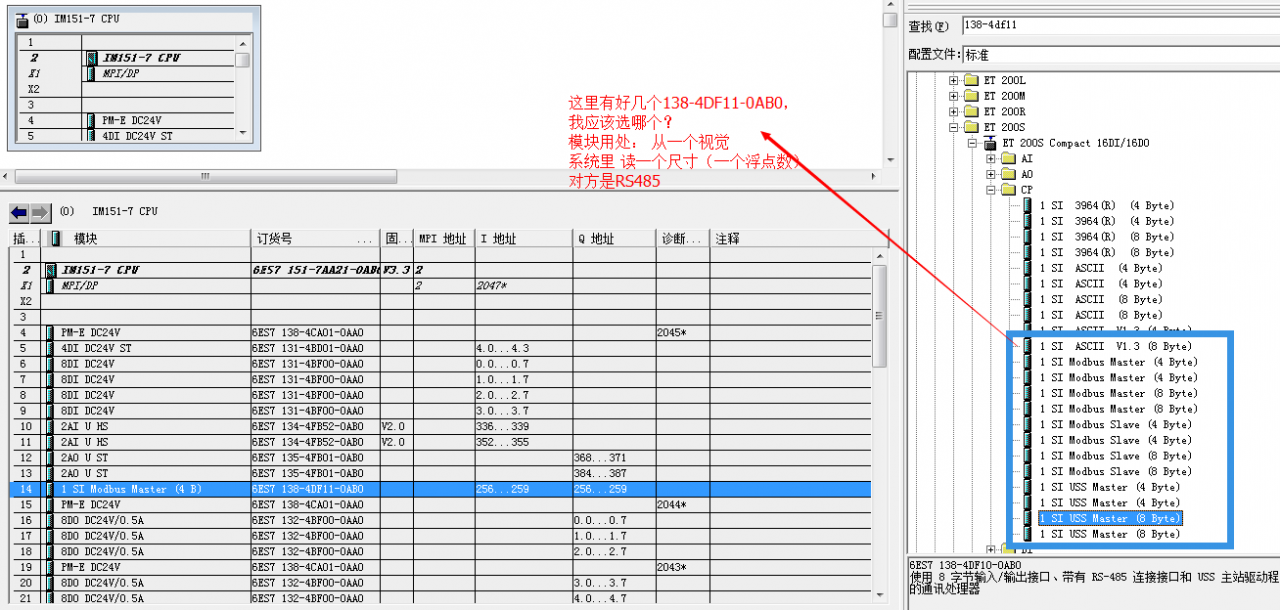
Task: Click the module icon in slot 4 PM-E DC24V table row
Action: (x=50, y=332)
